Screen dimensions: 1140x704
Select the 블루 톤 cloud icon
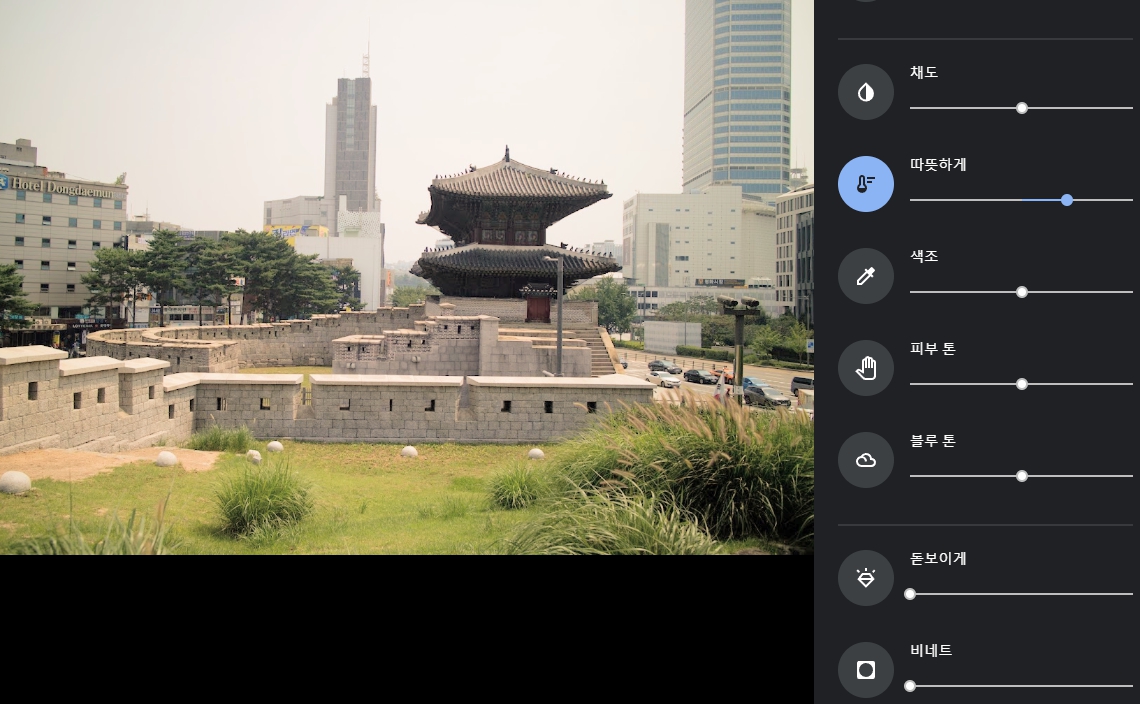coord(865,460)
